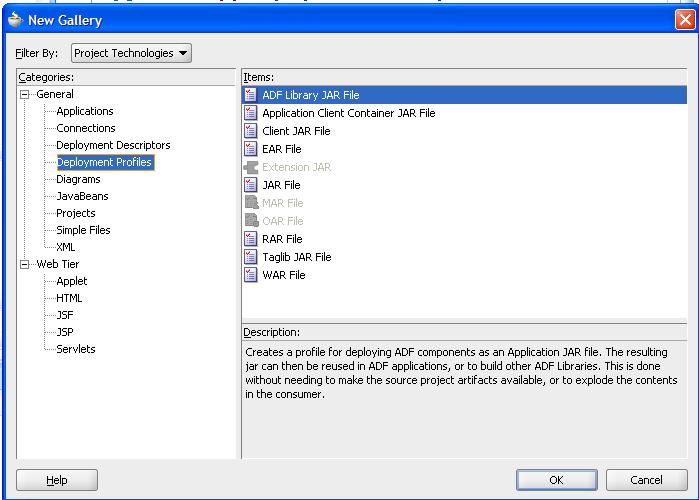Choose Client JAR File item text
699x500 pixels.
tap(296, 131)
